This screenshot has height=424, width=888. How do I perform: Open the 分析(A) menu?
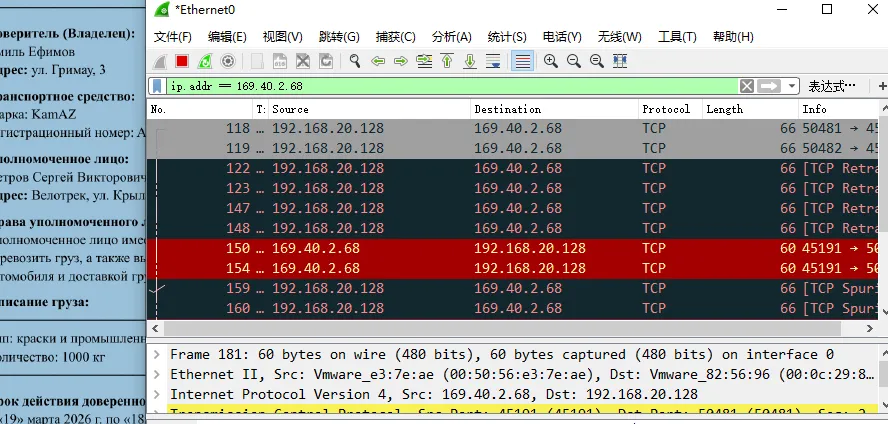[451, 37]
